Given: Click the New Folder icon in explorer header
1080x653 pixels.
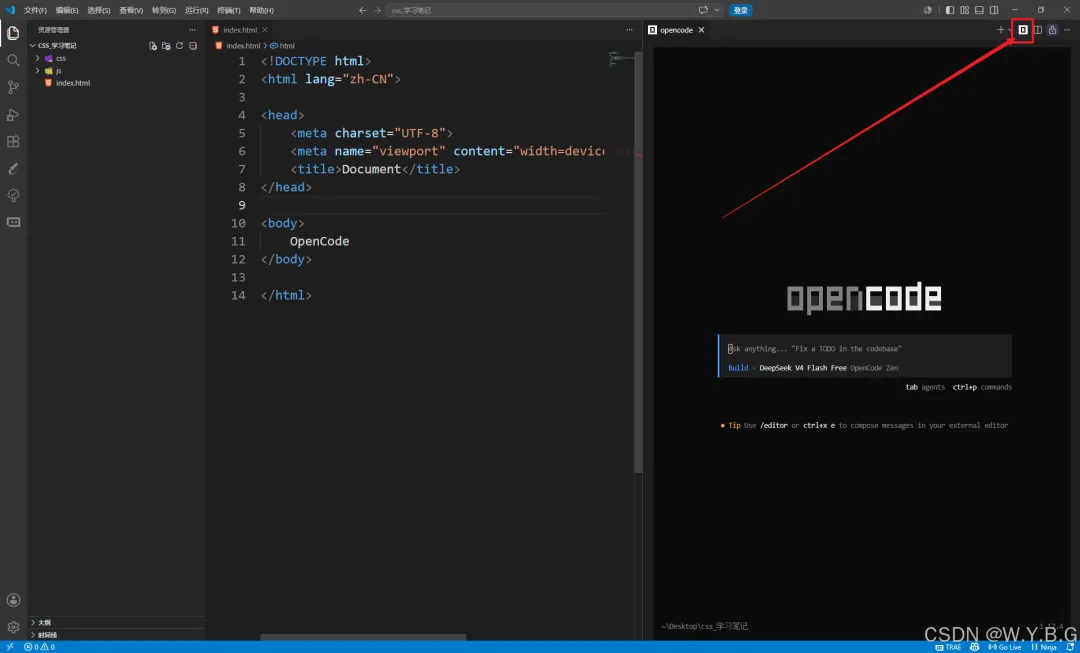Looking at the screenshot, I should (x=166, y=45).
